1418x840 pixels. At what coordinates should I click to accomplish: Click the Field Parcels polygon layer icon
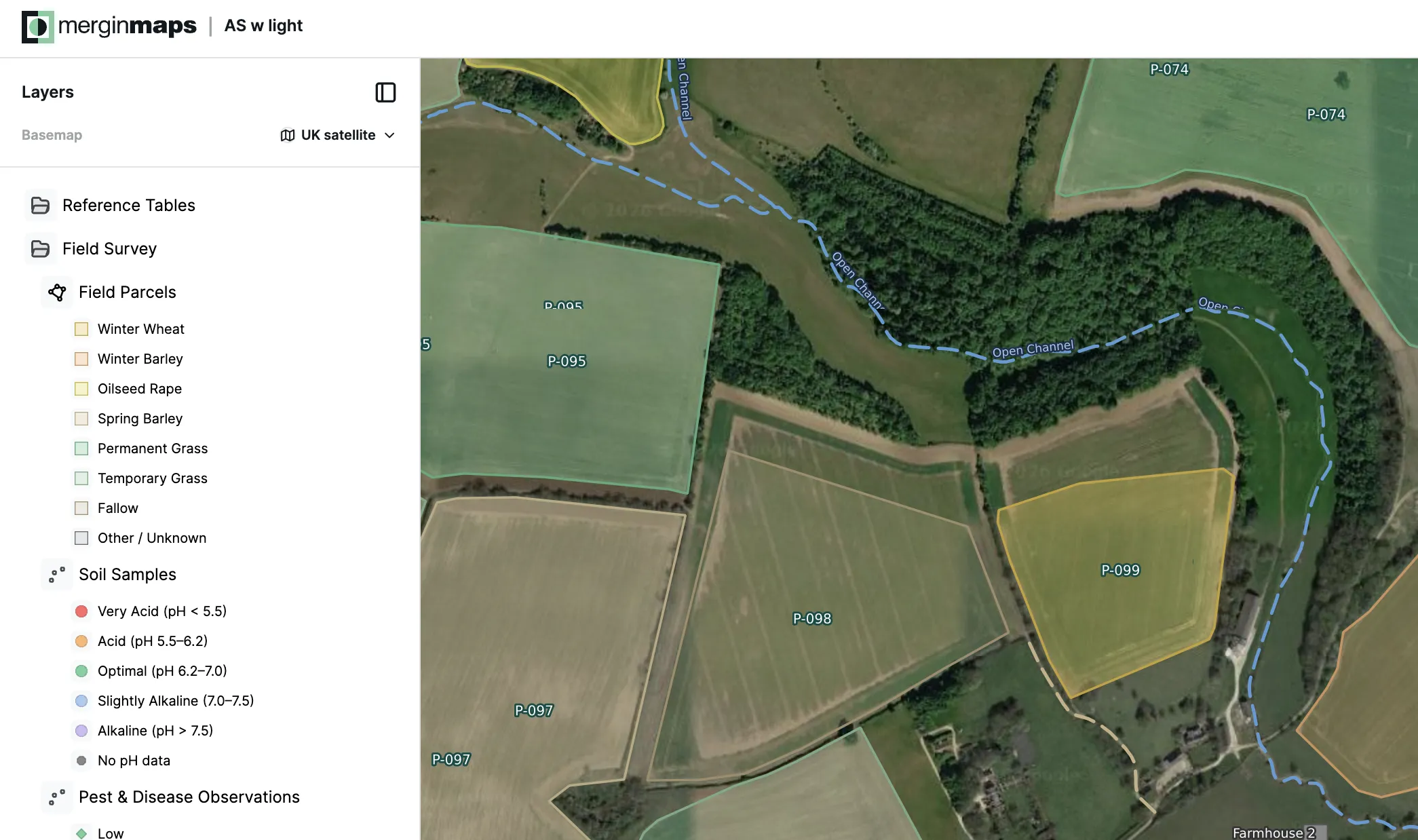tap(57, 292)
